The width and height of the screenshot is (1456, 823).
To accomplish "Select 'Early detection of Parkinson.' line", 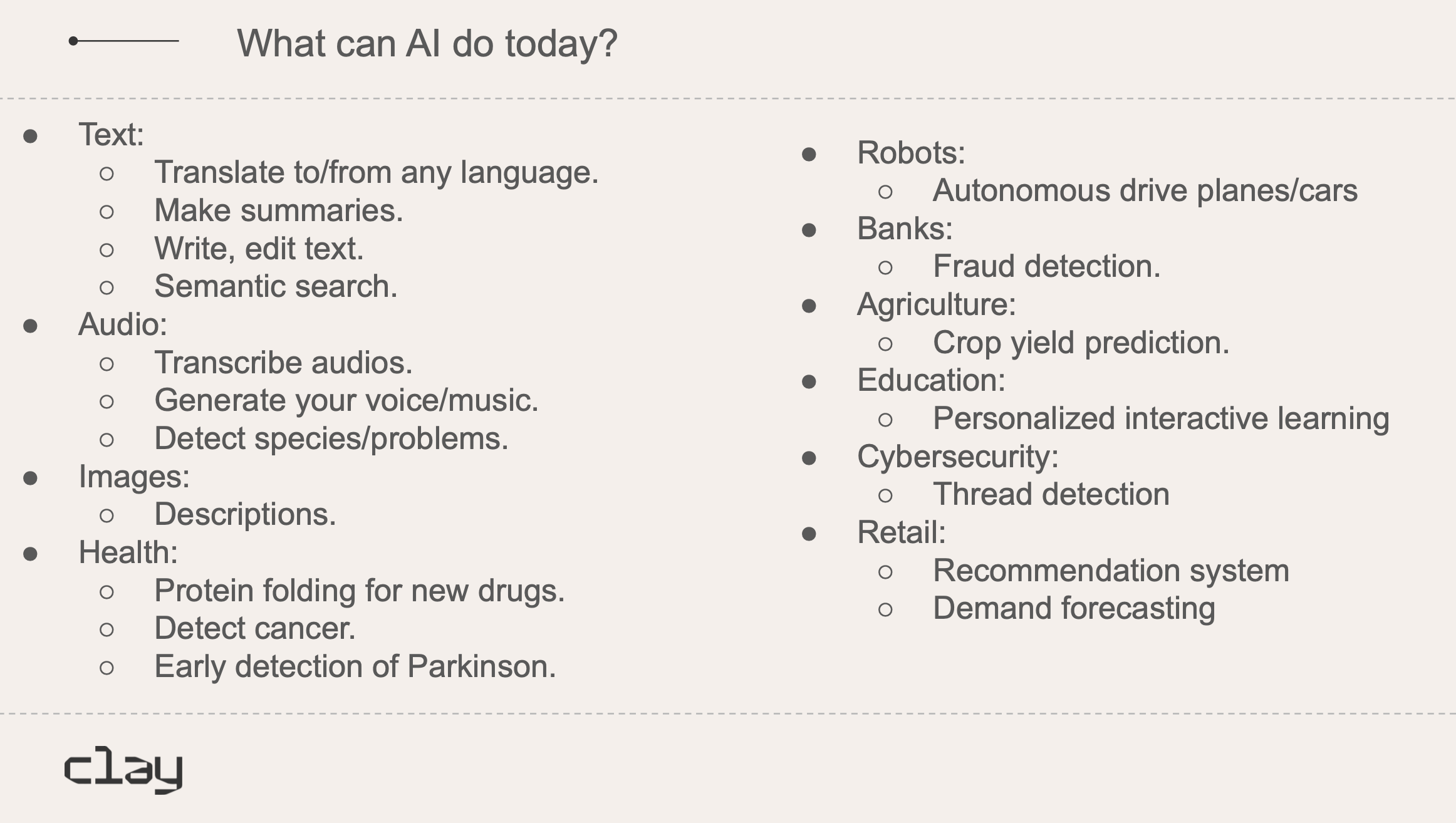I will pos(355,666).
